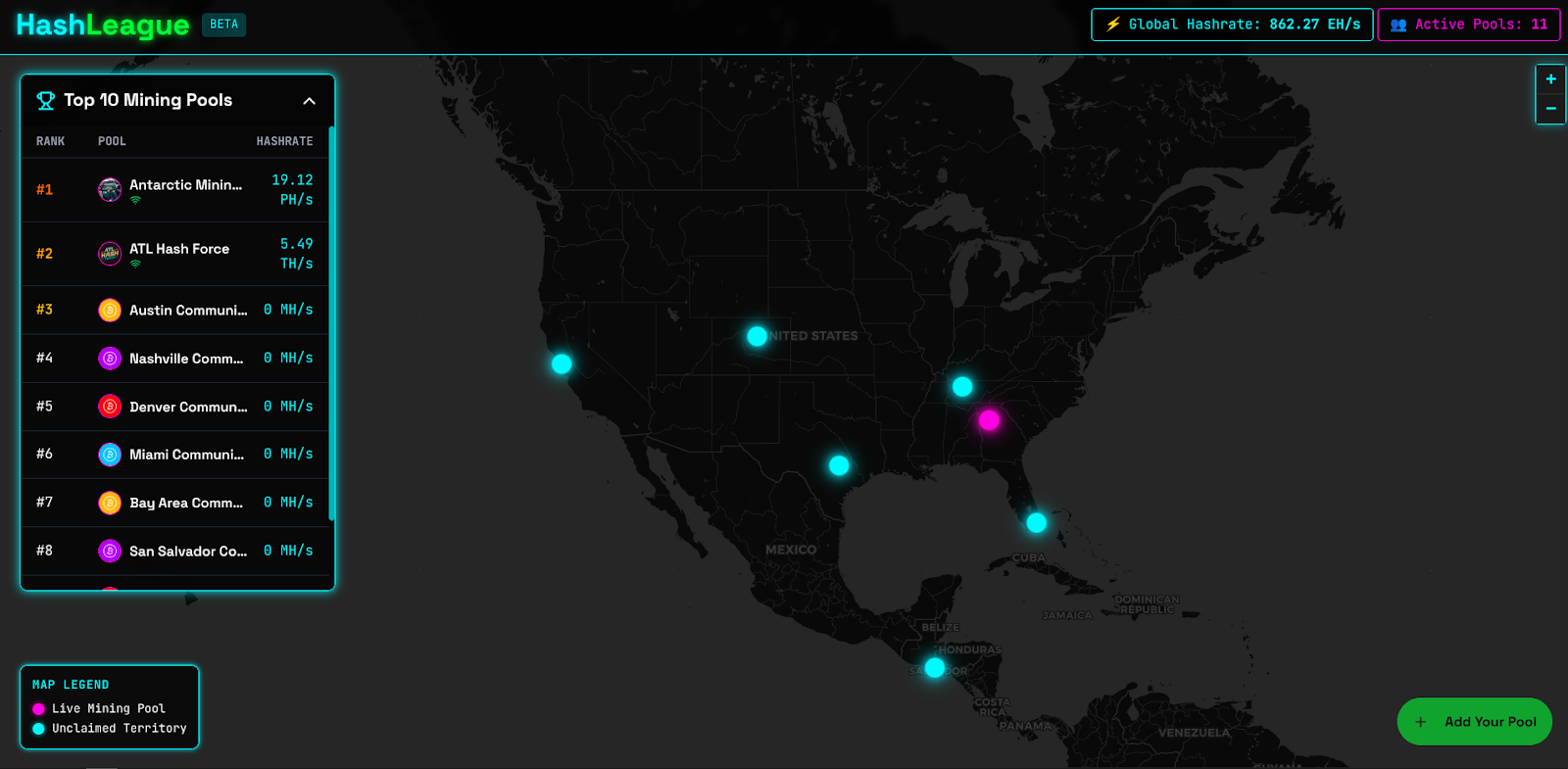Click the Live Mining Pool legend swatch

(x=39, y=709)
